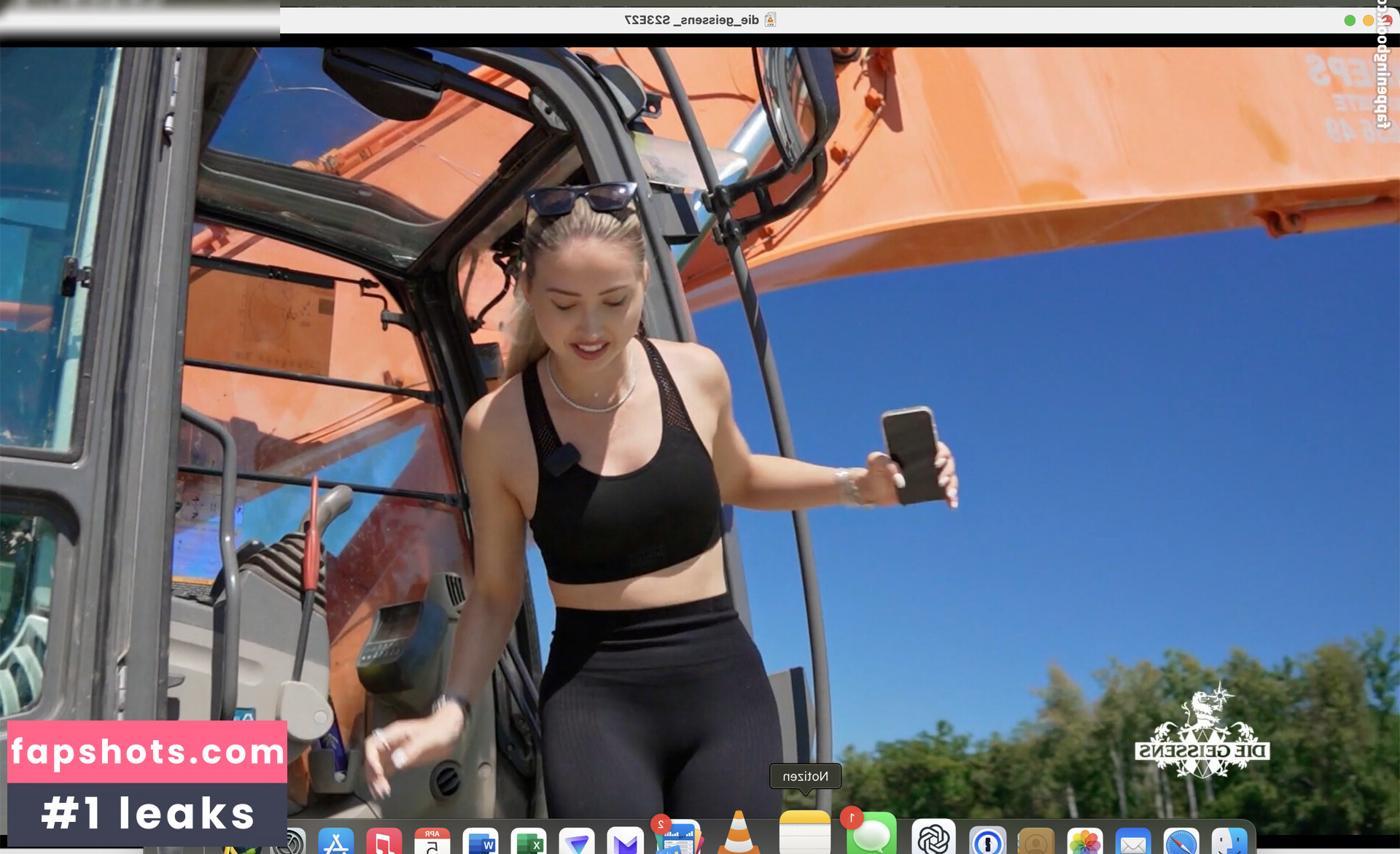Open the purple Proton Mail icon
1400x854 pixels.
coord(625,842)
